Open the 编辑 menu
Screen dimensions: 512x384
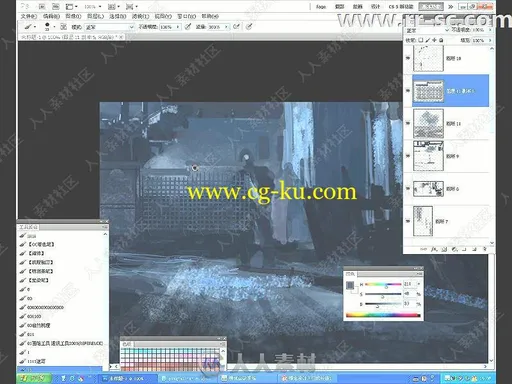tap(51, 16)
